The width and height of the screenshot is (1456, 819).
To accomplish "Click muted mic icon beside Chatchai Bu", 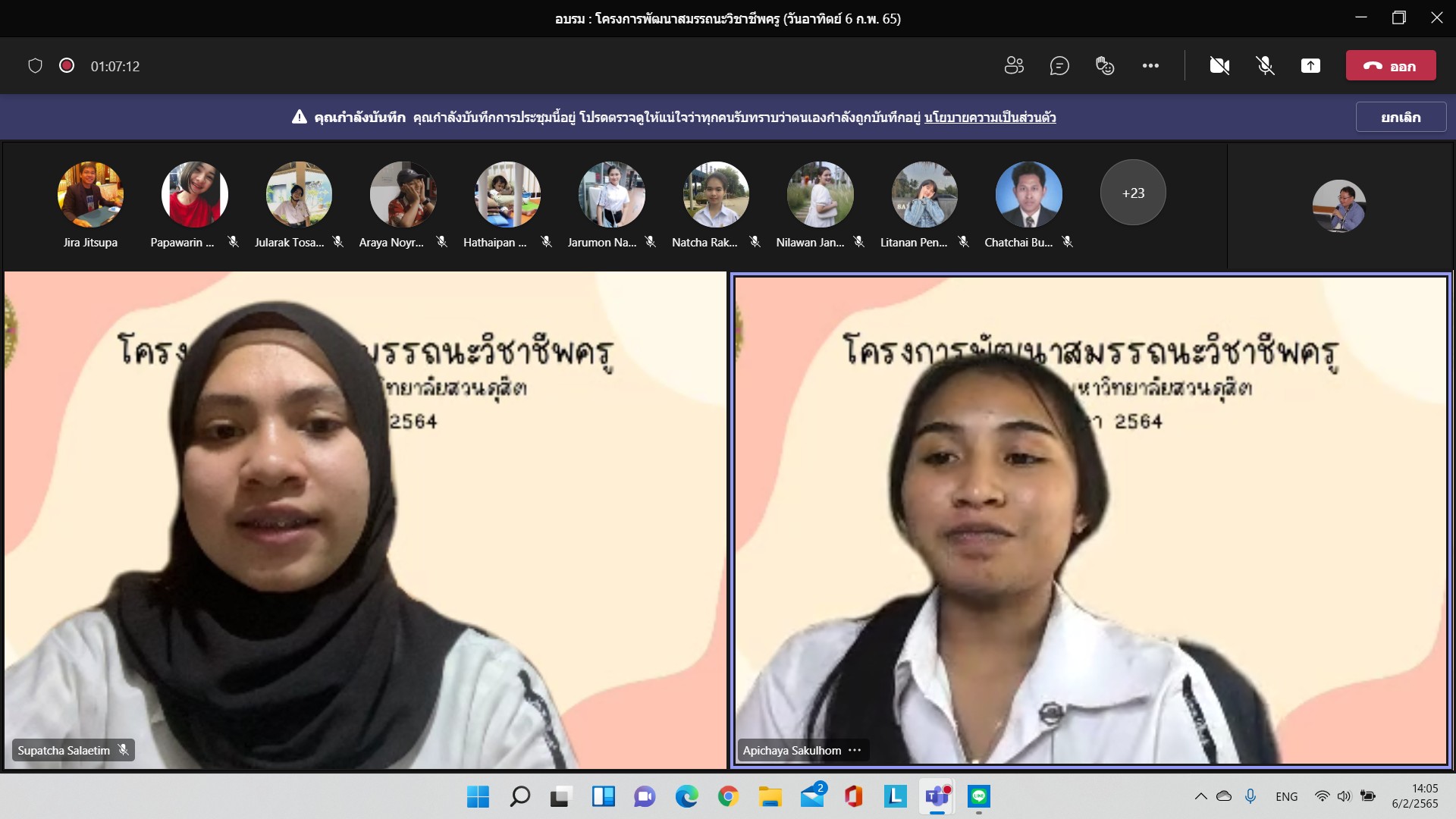I will [1068, 242].
